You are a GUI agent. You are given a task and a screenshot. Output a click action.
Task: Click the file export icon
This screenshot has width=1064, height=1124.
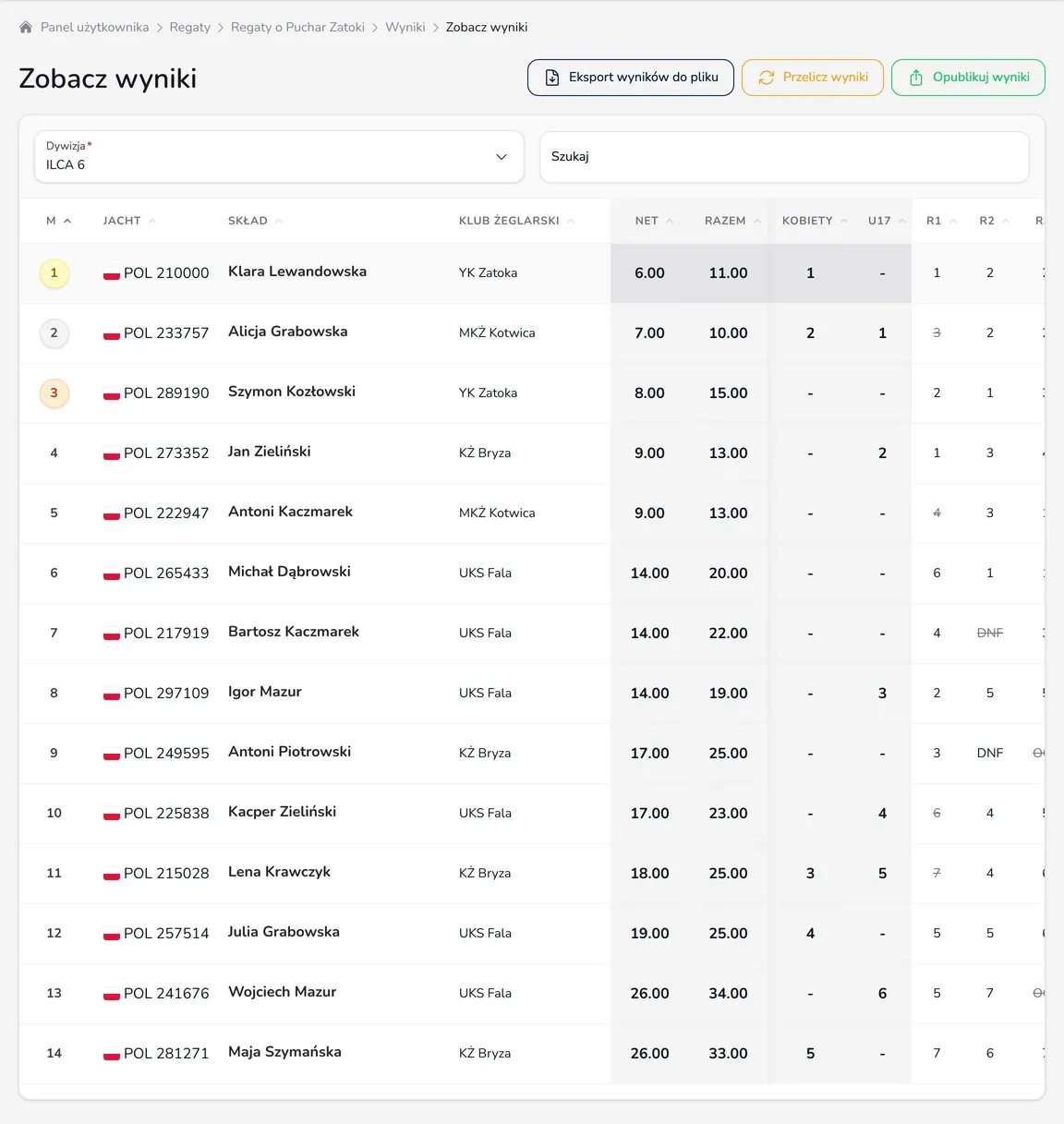552,78
